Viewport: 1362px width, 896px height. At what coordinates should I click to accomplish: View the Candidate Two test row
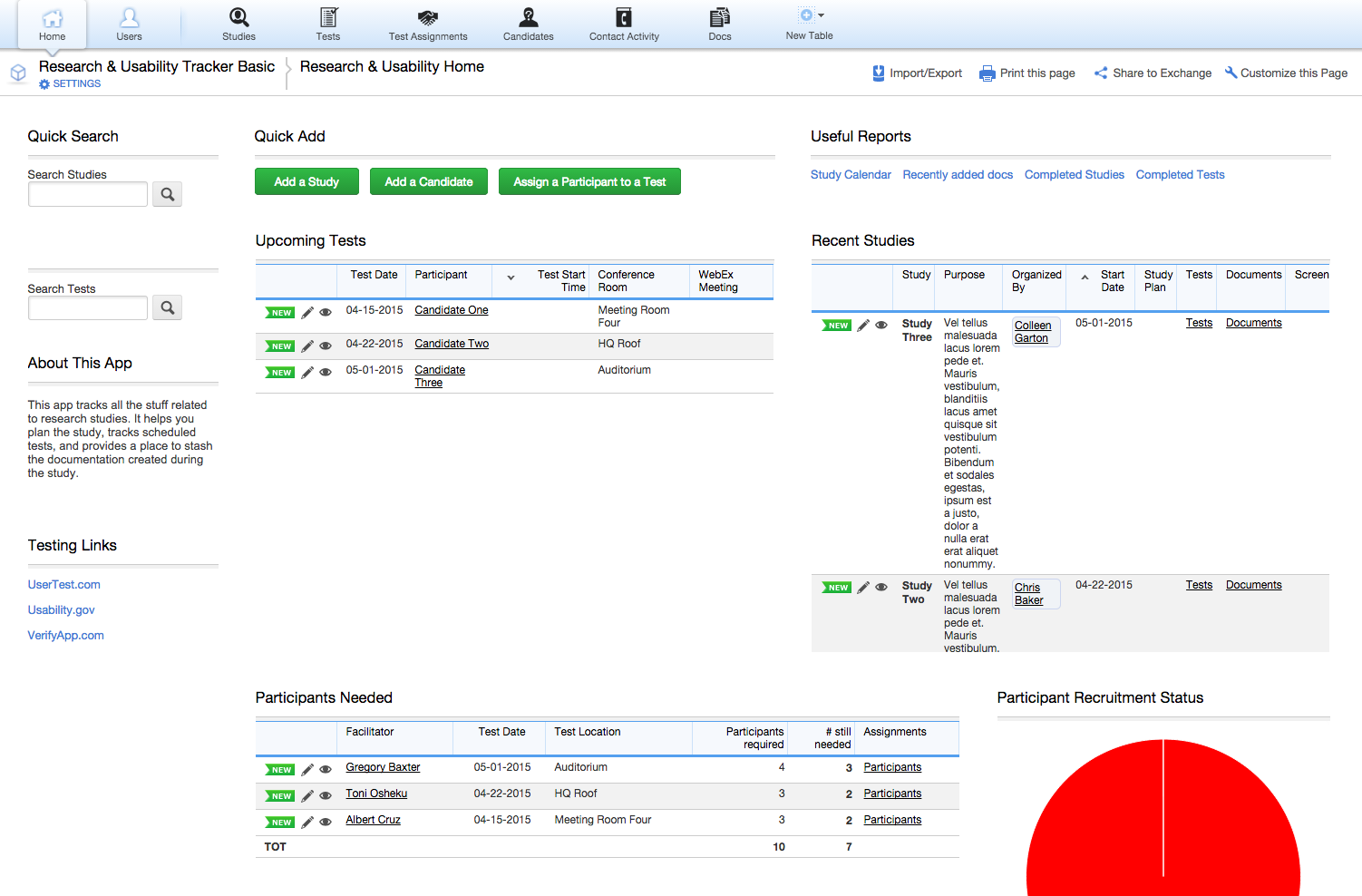point(326,346)
